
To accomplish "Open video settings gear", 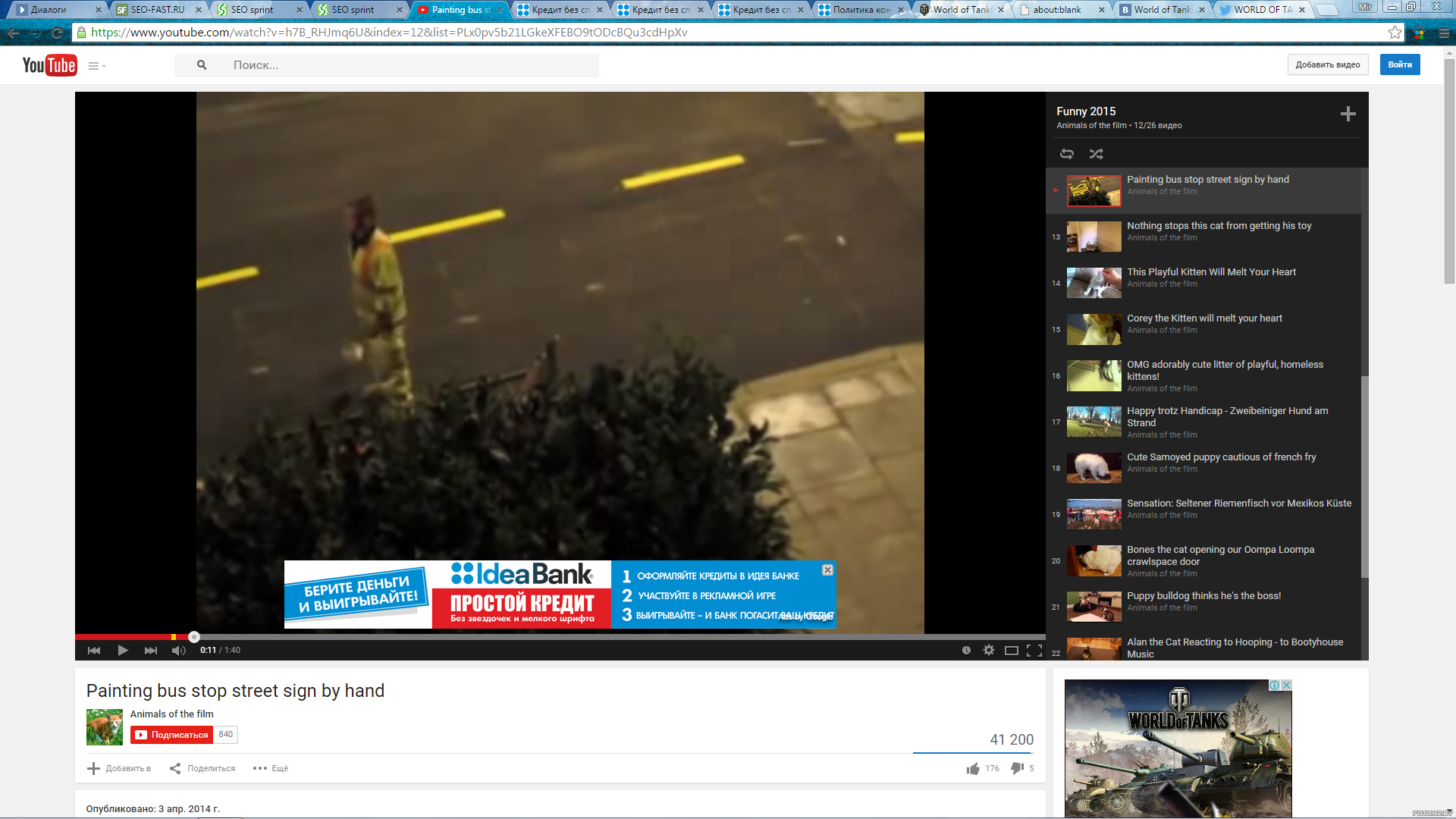I will coord(989,650).
